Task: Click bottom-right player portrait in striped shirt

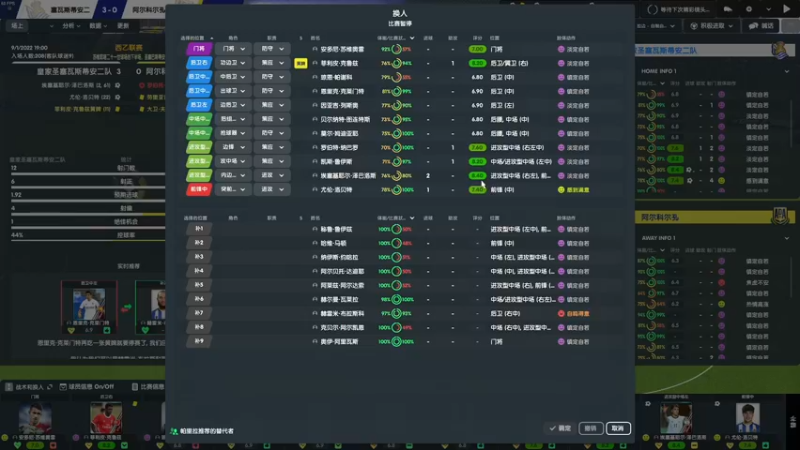Action: point(747,418)
